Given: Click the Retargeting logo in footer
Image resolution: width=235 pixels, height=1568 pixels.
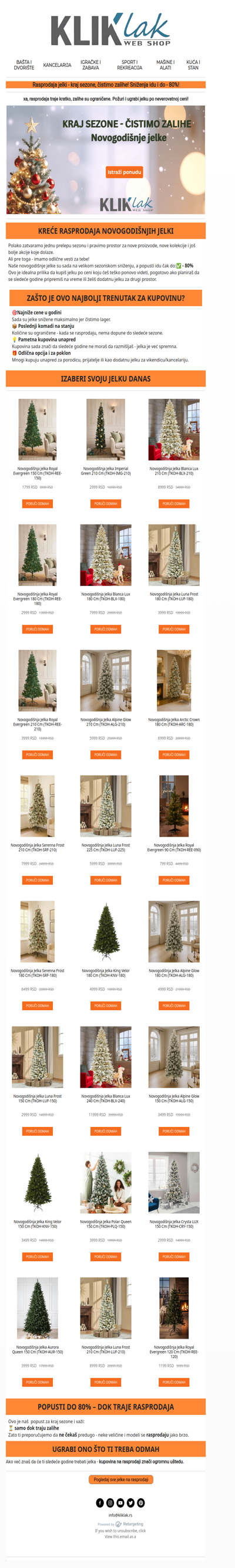Looking at the screenshot, I should 129,1524.
